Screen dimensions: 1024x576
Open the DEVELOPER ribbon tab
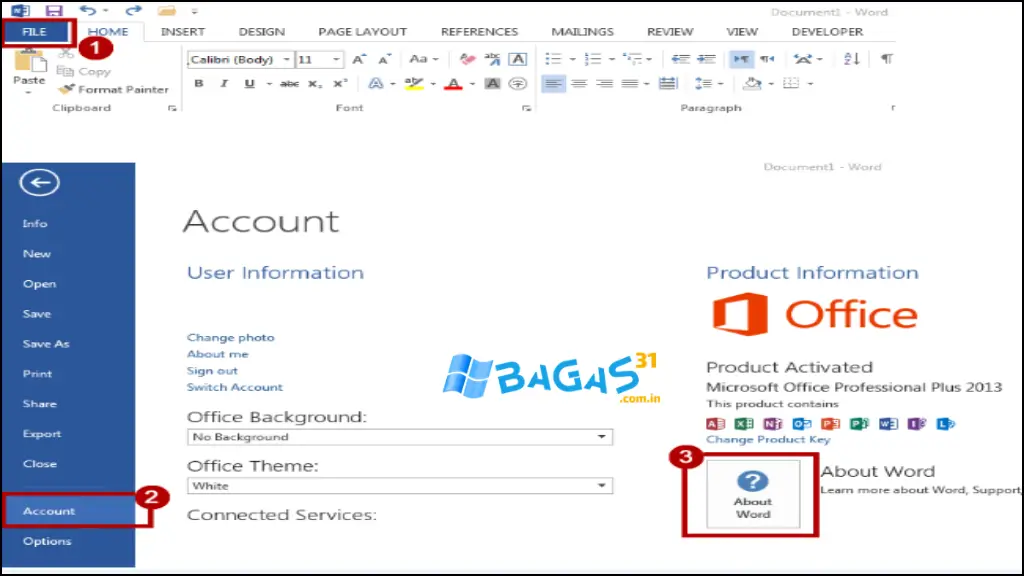(x=827, y=31)
